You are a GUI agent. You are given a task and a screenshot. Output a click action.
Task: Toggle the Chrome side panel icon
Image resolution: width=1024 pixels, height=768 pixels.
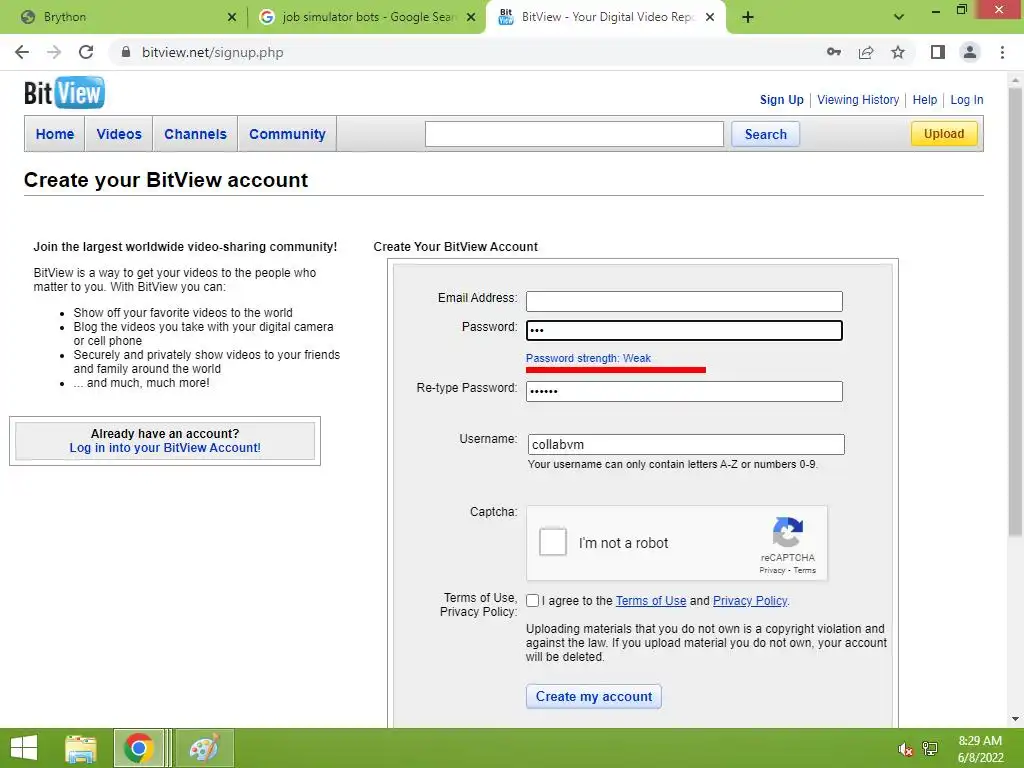click(x=938, y=52)
